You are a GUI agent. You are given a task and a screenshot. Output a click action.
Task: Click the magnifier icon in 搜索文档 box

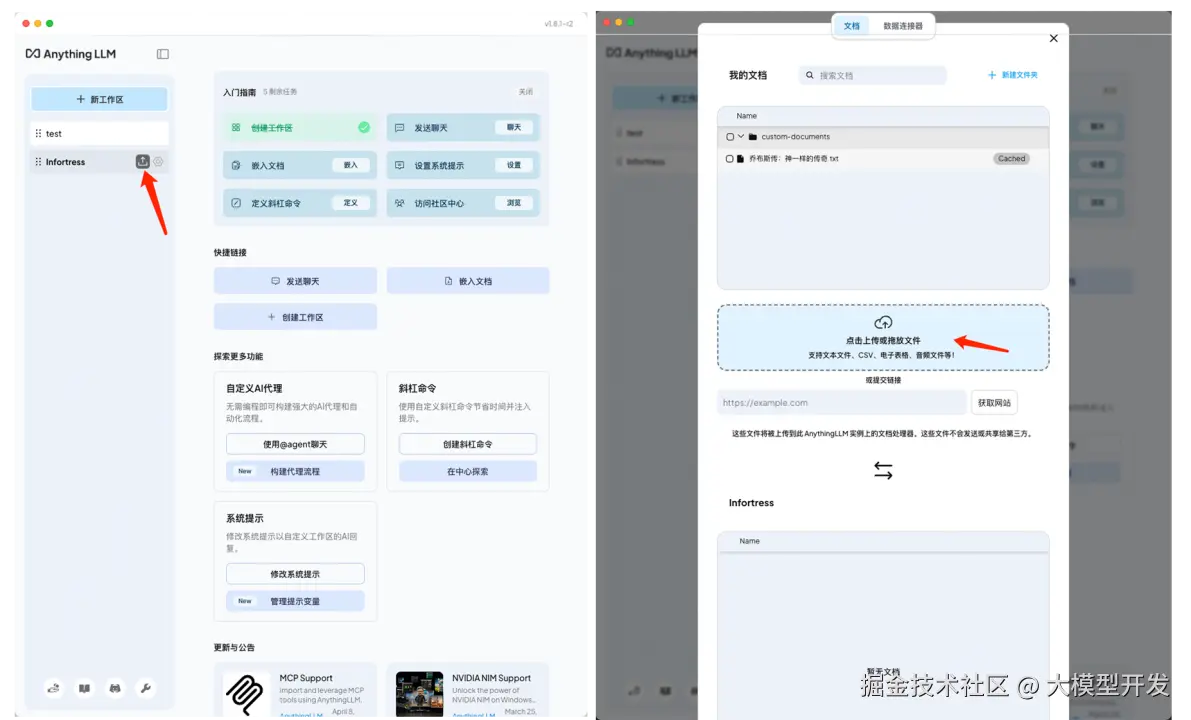(810, 75)
